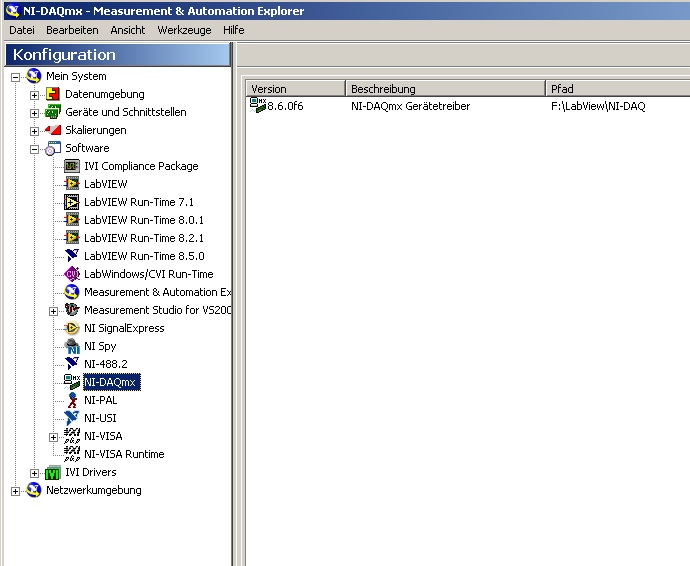This screenshot has height=566, width=690.
Task: Click the 8.6.0f6 version cell
Action: point(285,106)
